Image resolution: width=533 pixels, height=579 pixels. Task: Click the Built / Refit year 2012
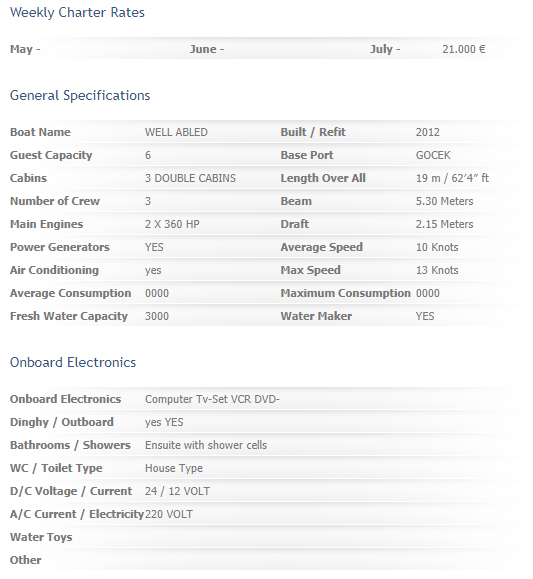click(428, 132)
